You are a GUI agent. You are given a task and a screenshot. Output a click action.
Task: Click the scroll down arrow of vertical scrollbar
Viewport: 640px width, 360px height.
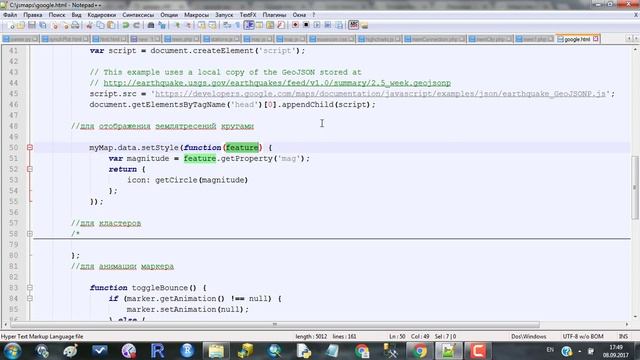(x=636, y=317)
